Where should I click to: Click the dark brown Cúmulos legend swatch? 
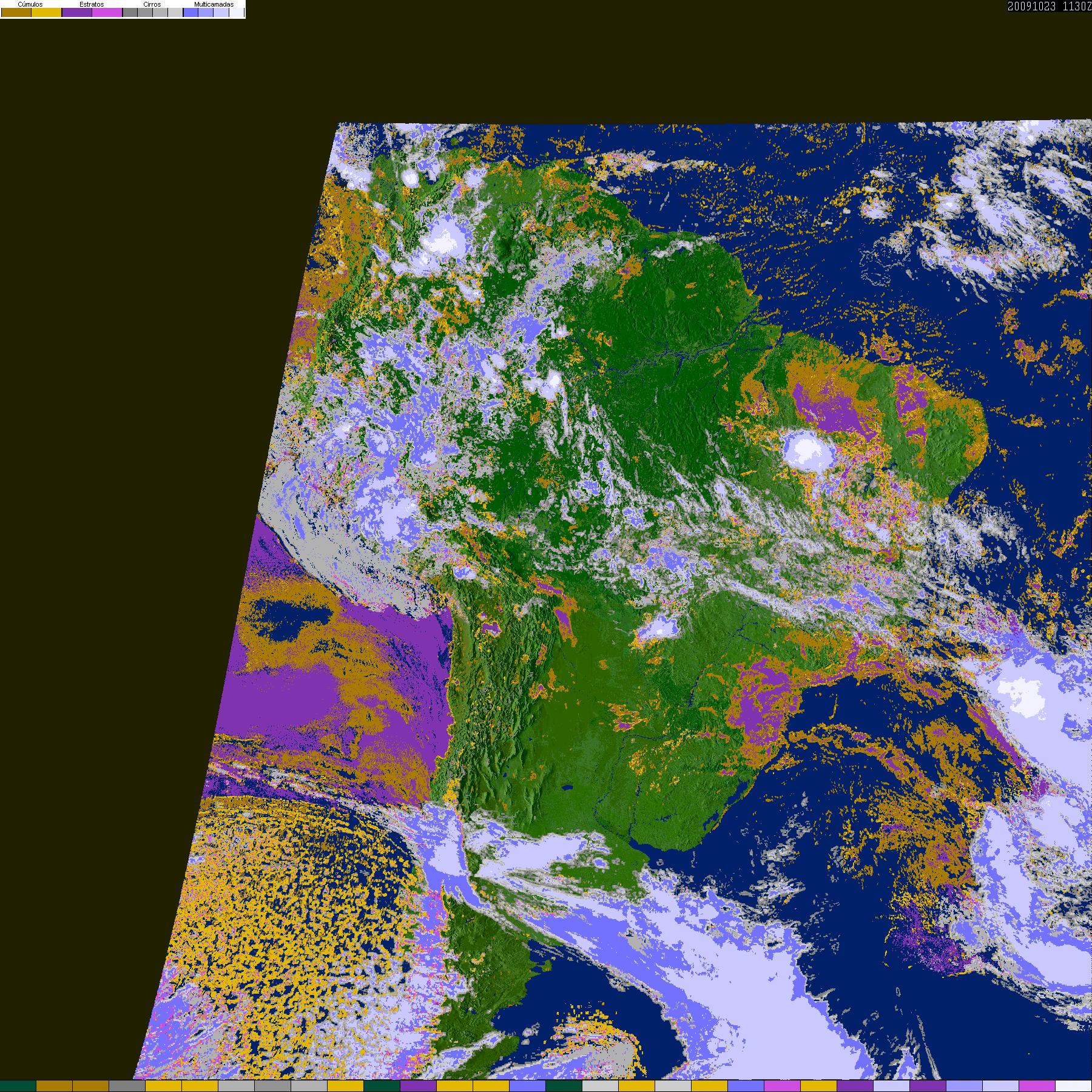(x=16, y=12)
